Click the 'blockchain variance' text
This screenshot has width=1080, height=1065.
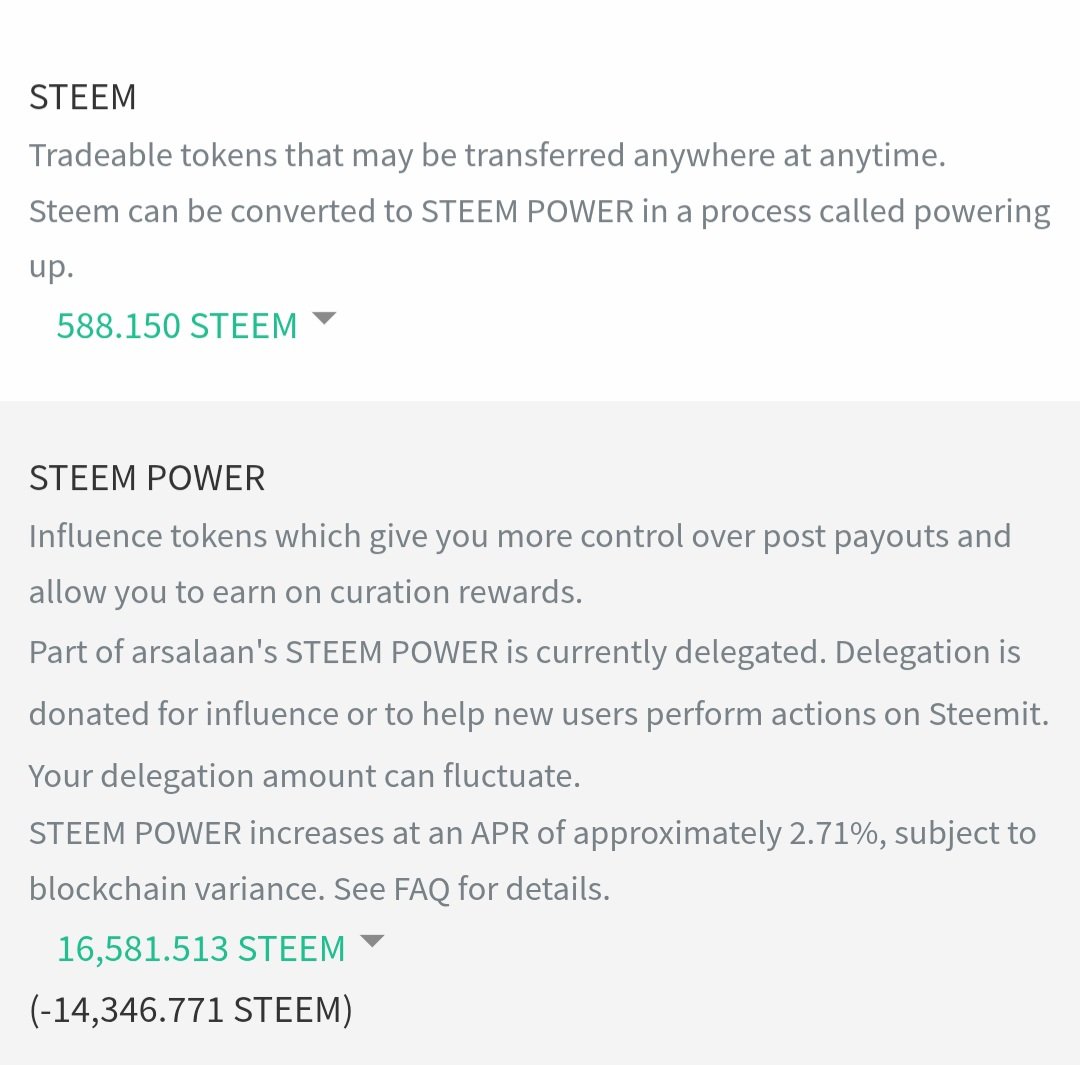point(177,889)
